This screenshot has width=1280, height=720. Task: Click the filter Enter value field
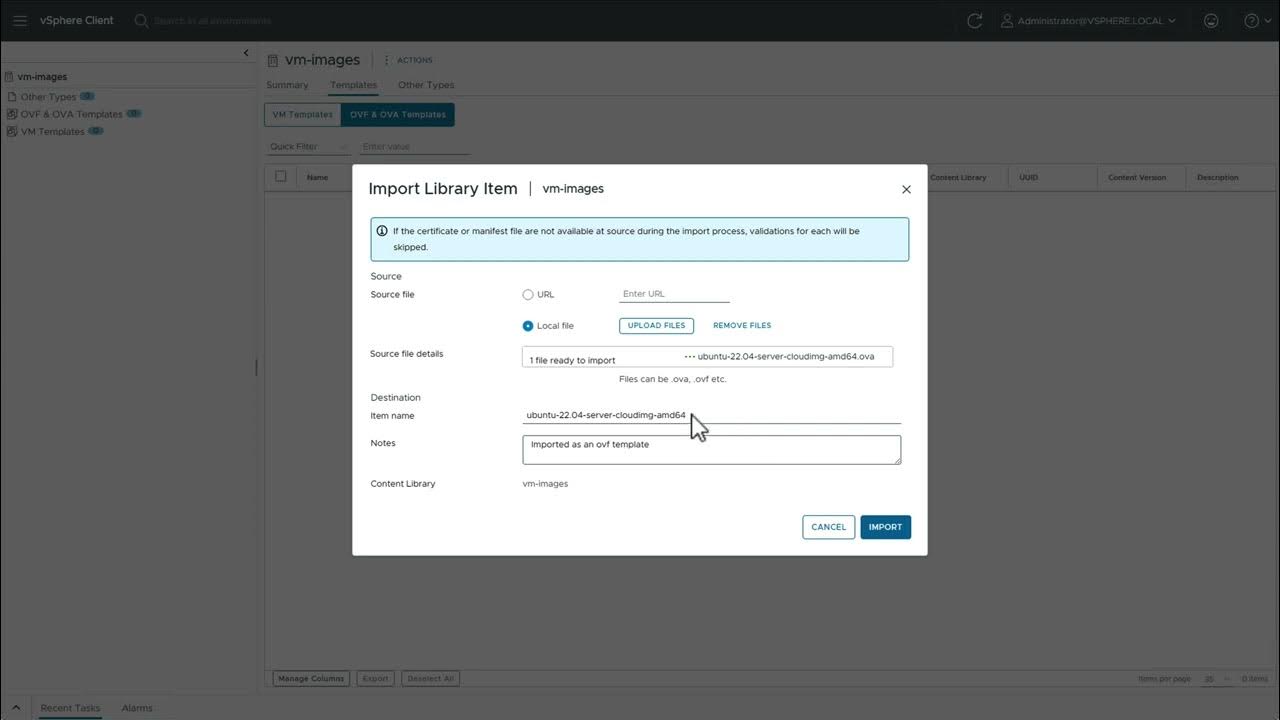414,147
